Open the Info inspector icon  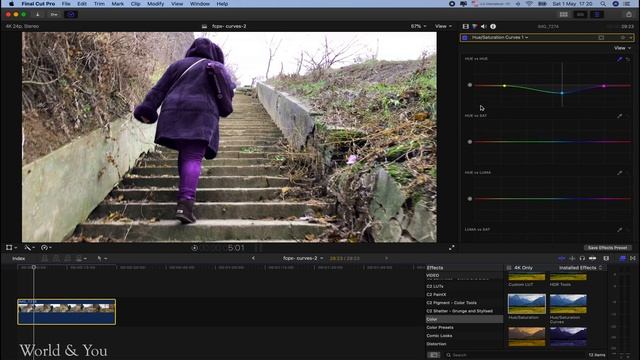click(493, 27)
